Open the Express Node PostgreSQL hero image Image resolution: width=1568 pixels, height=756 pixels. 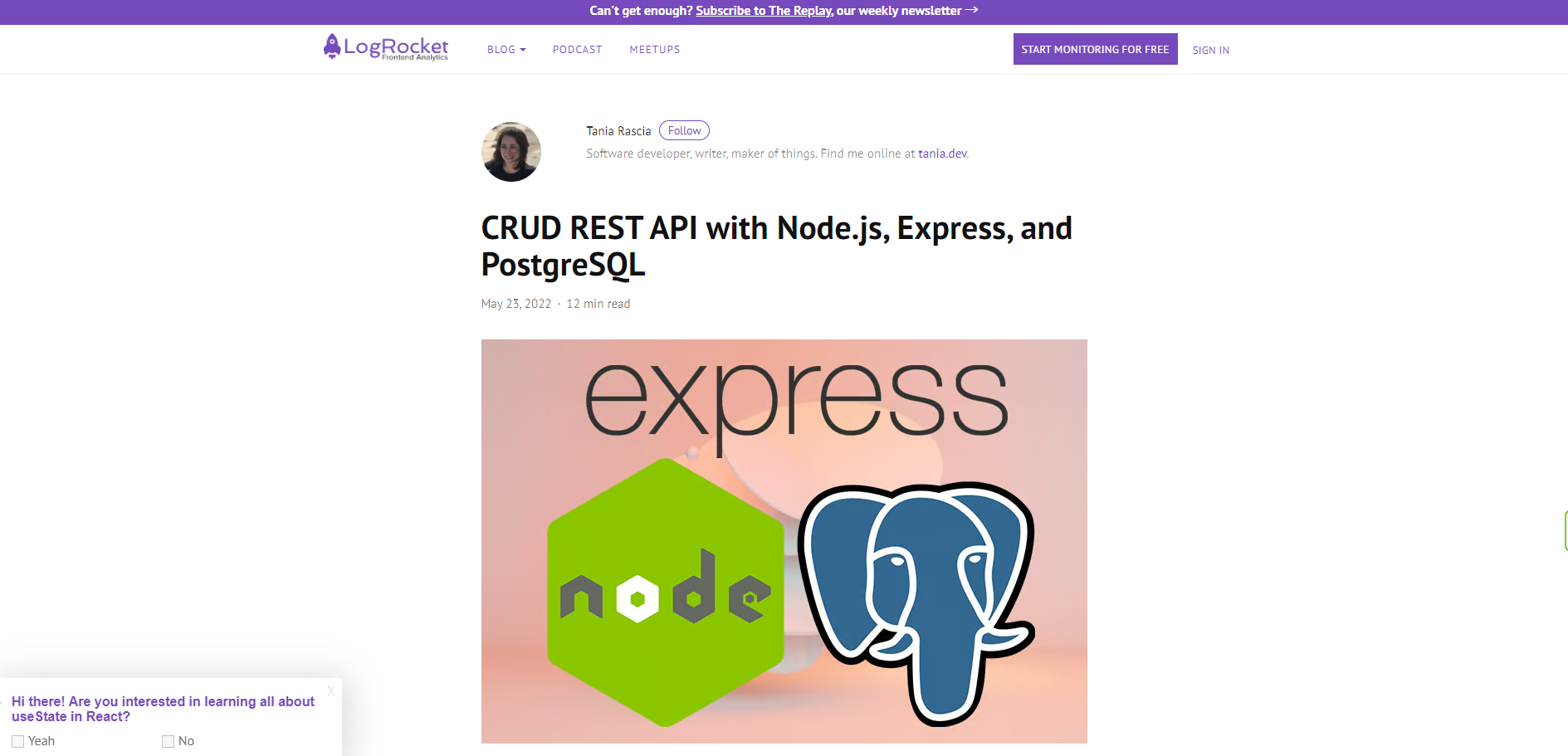click(784, 541)
